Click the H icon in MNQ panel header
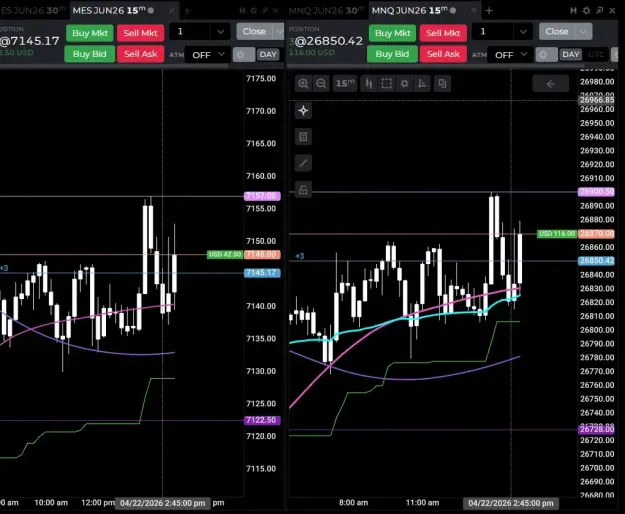This screenshot has height=514, width=625. click(x=573, y=11)
